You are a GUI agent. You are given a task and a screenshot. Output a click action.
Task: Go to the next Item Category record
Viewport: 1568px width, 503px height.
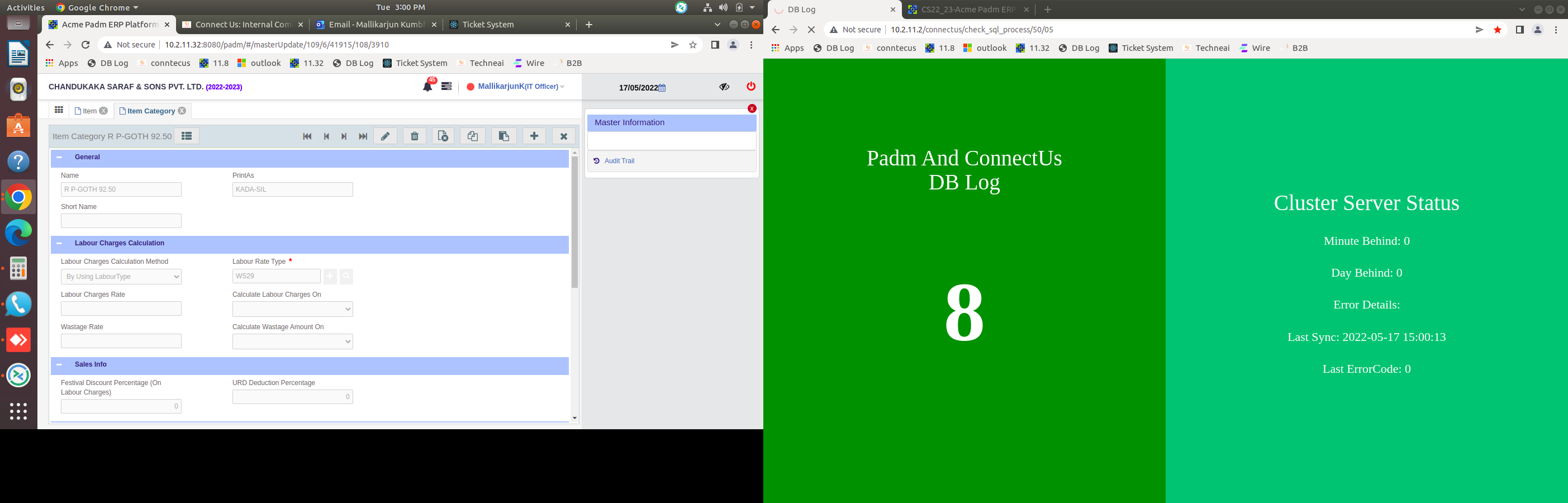click(x=344, y=136)
